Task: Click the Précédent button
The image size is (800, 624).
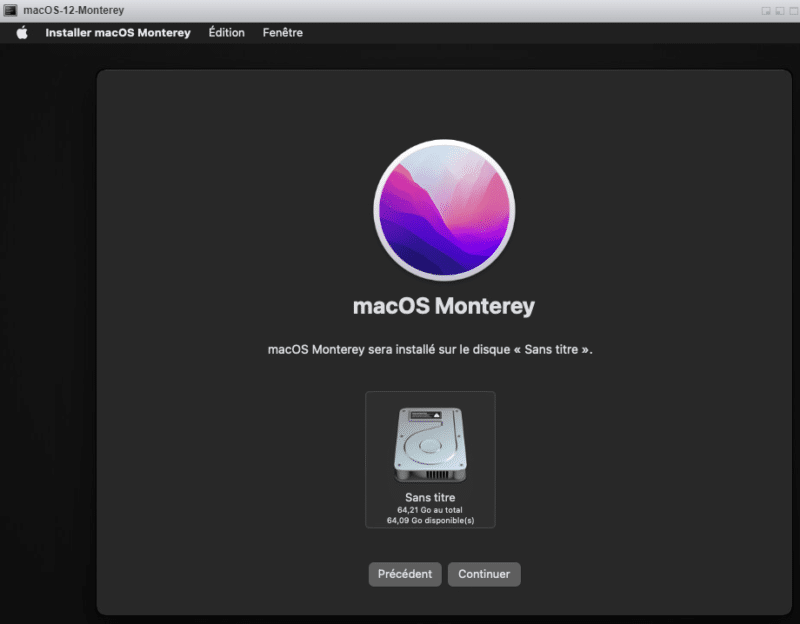Action: click(405, 574)
